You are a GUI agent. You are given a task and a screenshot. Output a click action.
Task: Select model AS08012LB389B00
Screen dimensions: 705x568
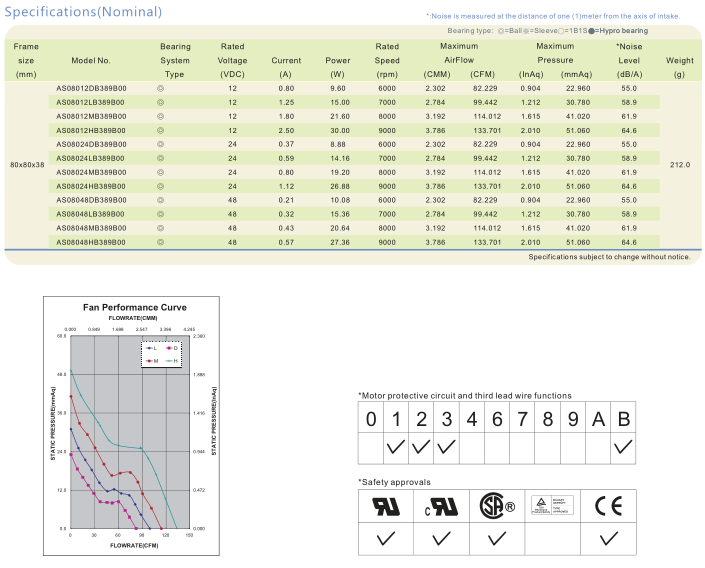coord(90,103)
